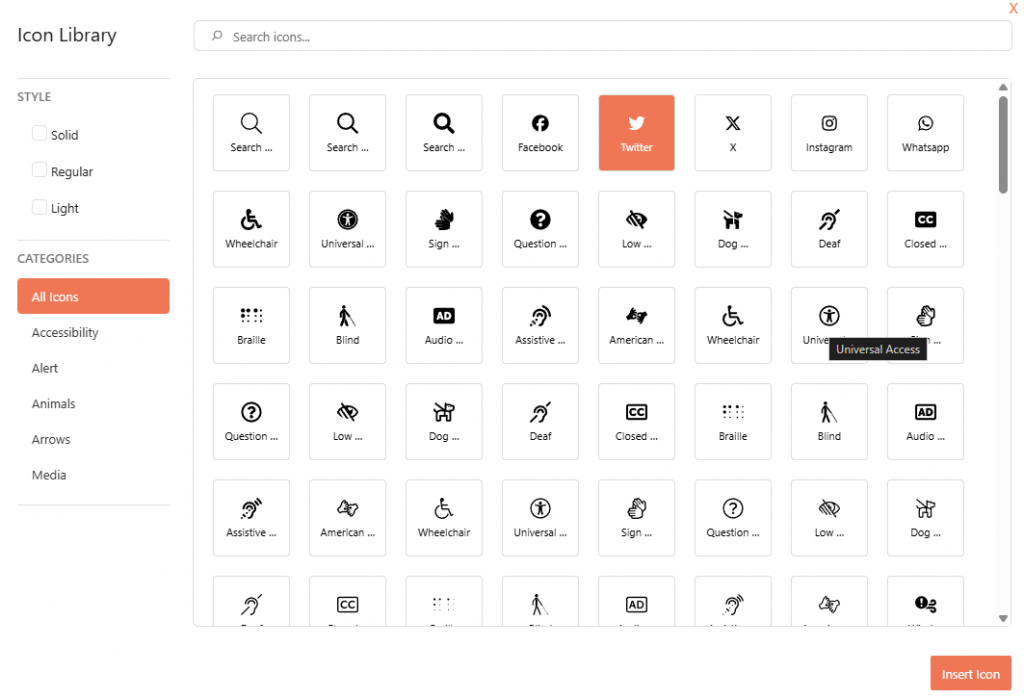Select the Facebook icon tile
Image resolution: width=1024 pixels, height=698 pixels.
540,133
